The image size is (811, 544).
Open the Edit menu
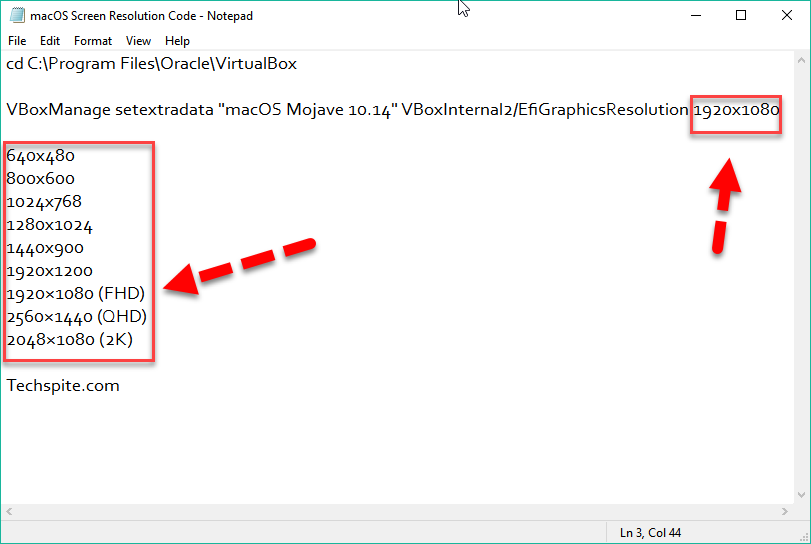point(50,41)
